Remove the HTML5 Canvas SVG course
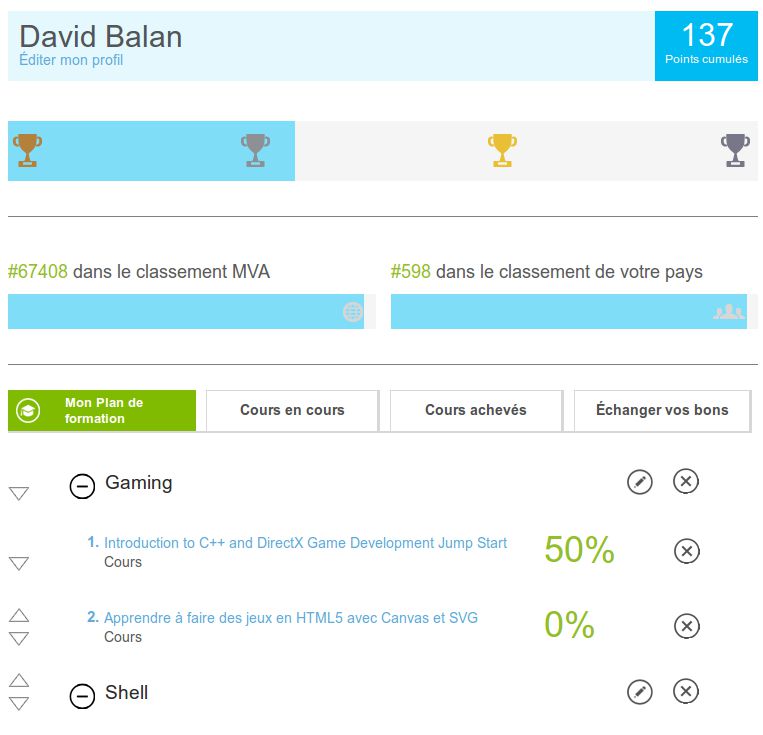This screenshot has width=763, height=735. tap(687, 626)
